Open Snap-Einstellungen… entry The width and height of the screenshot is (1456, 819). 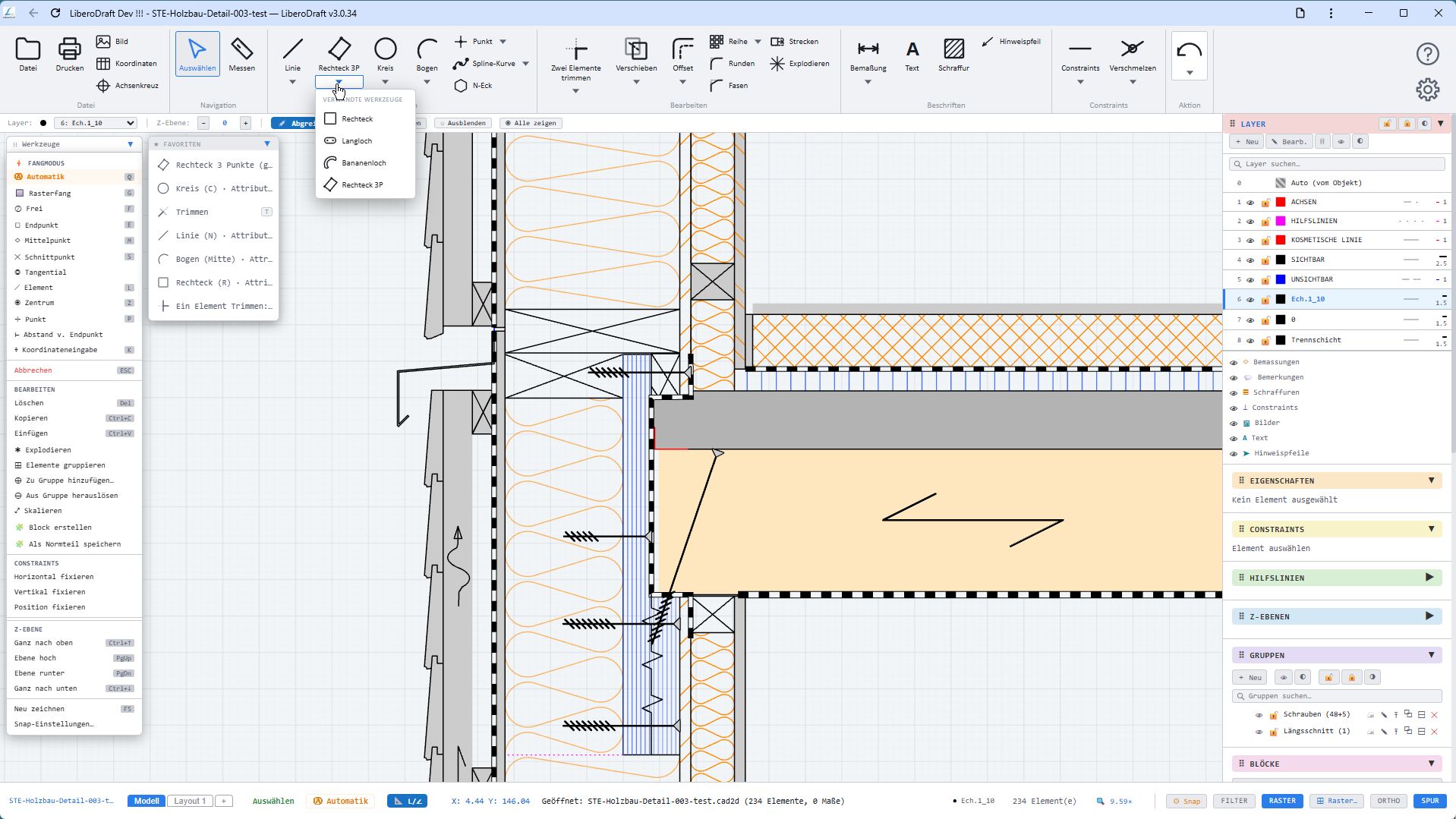coord(54,724)
